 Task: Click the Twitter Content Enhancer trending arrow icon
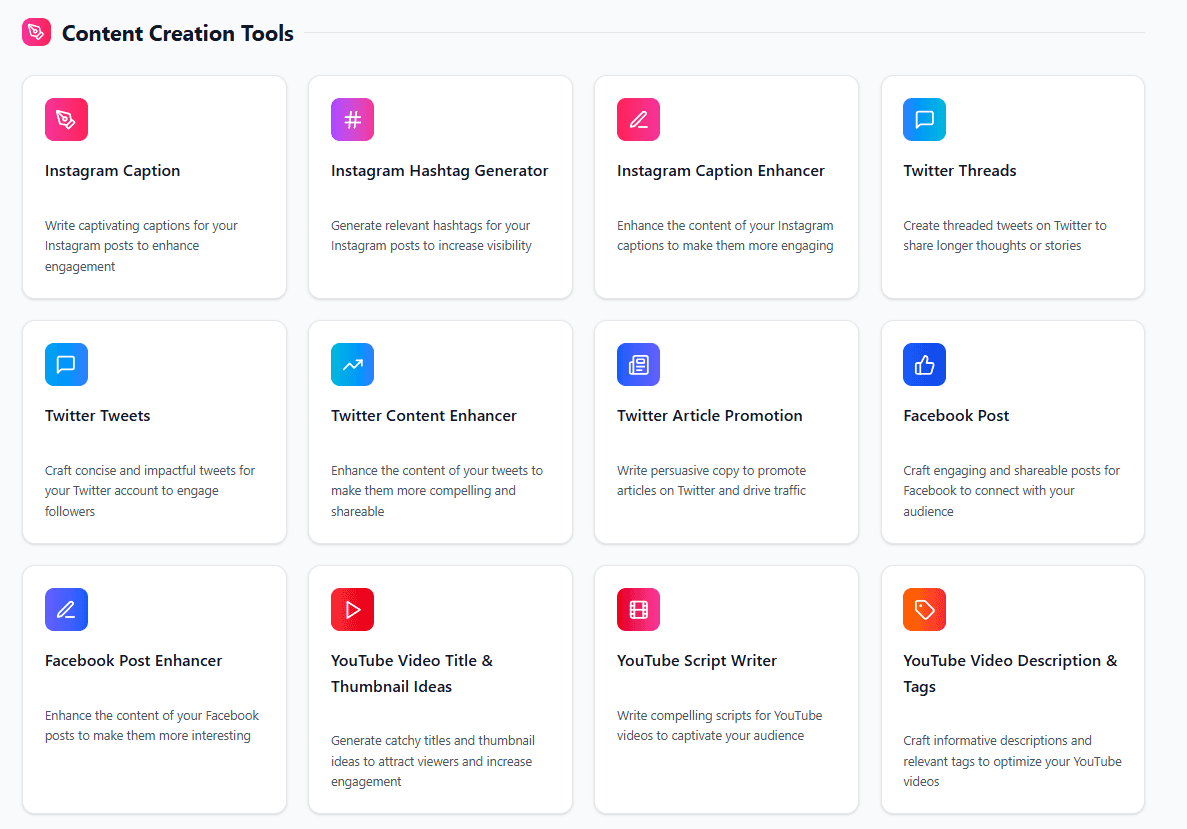[352, 364]
